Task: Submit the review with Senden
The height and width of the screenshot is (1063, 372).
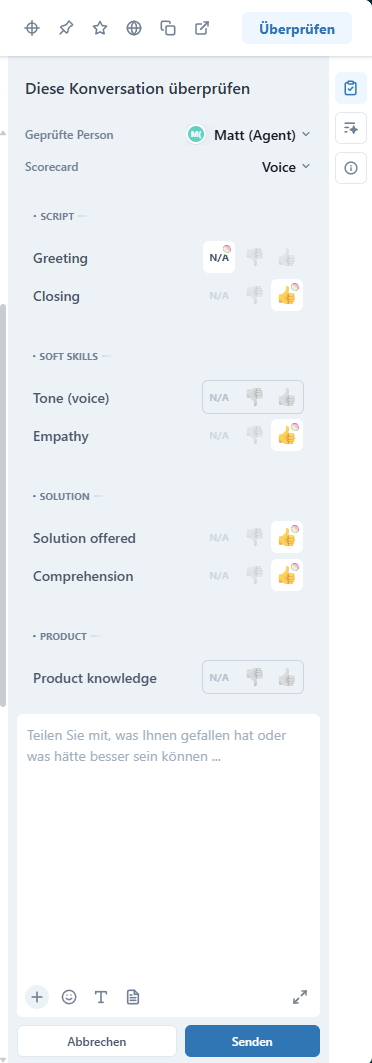Action: click(252, 1041)
